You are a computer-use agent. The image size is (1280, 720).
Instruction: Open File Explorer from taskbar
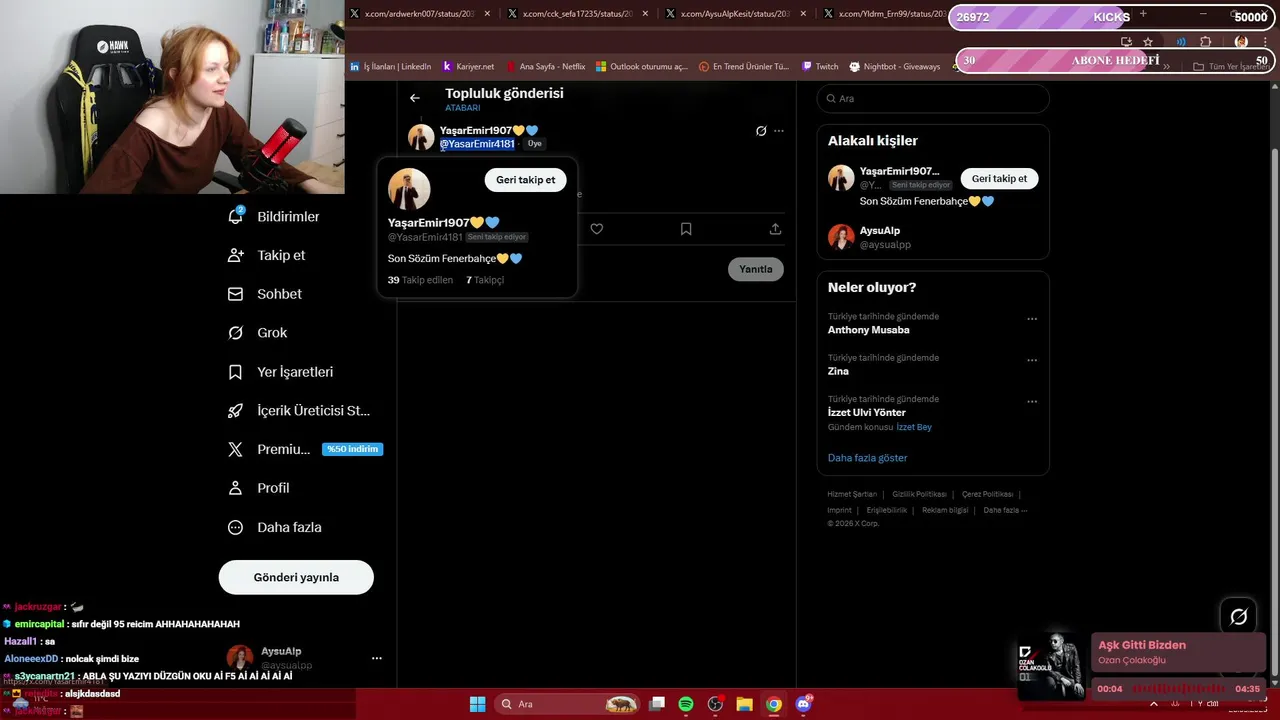(x=744, y=704)
